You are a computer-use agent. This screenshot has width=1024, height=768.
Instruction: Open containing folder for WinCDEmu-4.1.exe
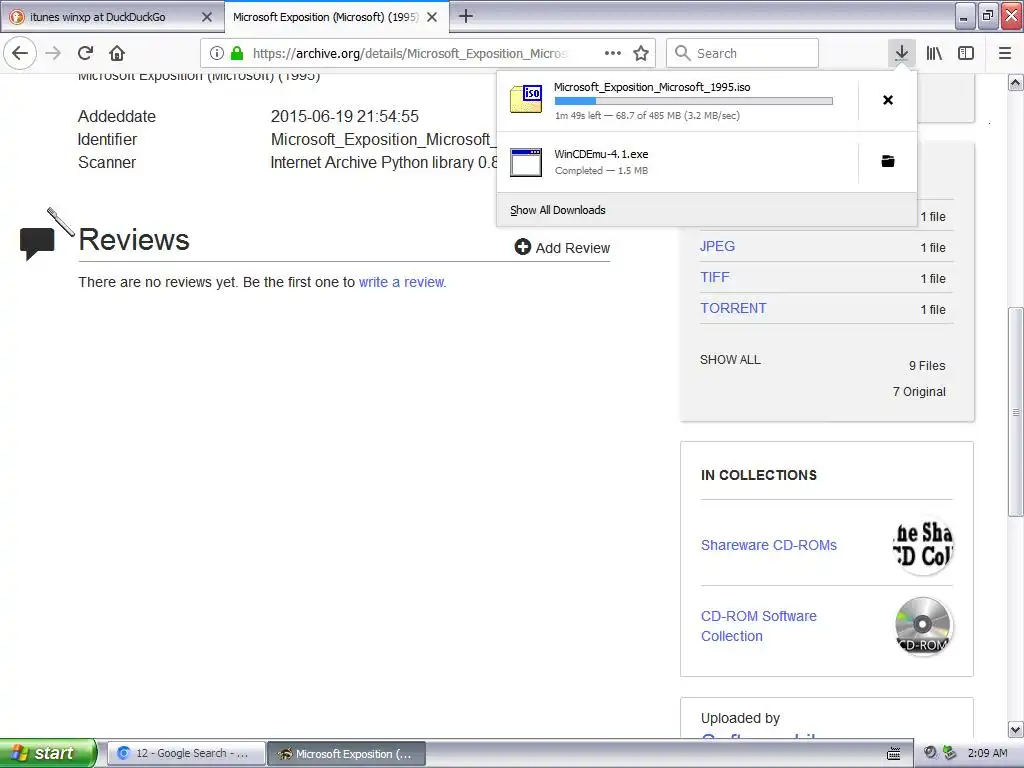pos(888,161)
